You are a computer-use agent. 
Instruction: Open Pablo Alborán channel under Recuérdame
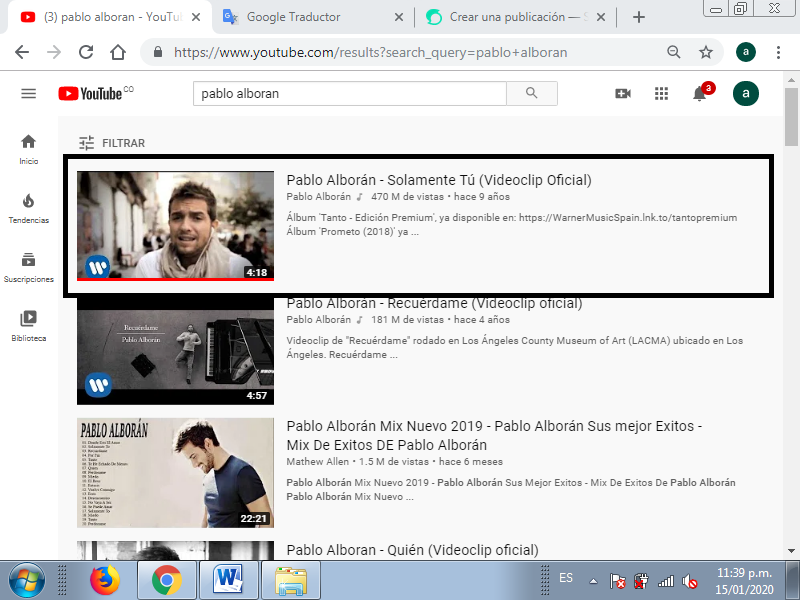point(318,319)
